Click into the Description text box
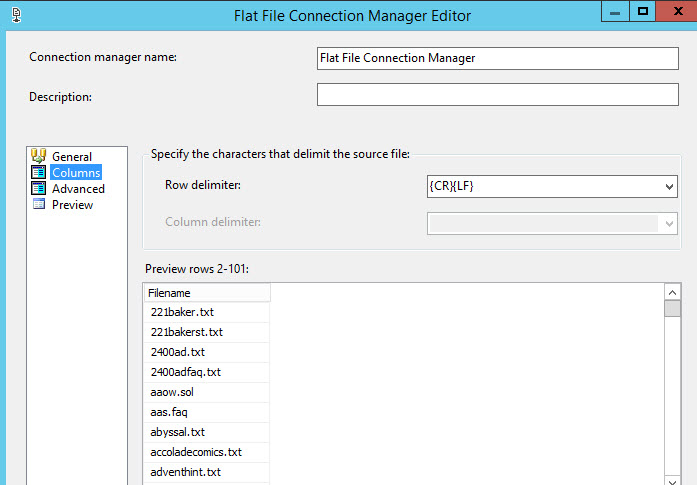The height and width of the screenshot is (485, 697). point(497,94)
